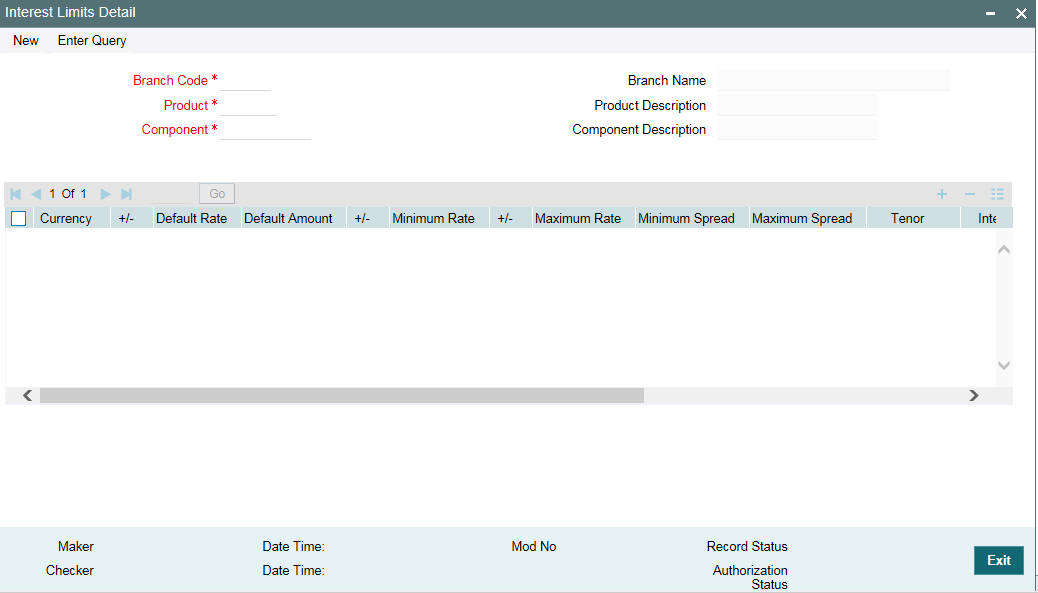Click the horizontal scrollbar right arrow
The width and height of the screenshot is (1038, 593).
(973, 396)
